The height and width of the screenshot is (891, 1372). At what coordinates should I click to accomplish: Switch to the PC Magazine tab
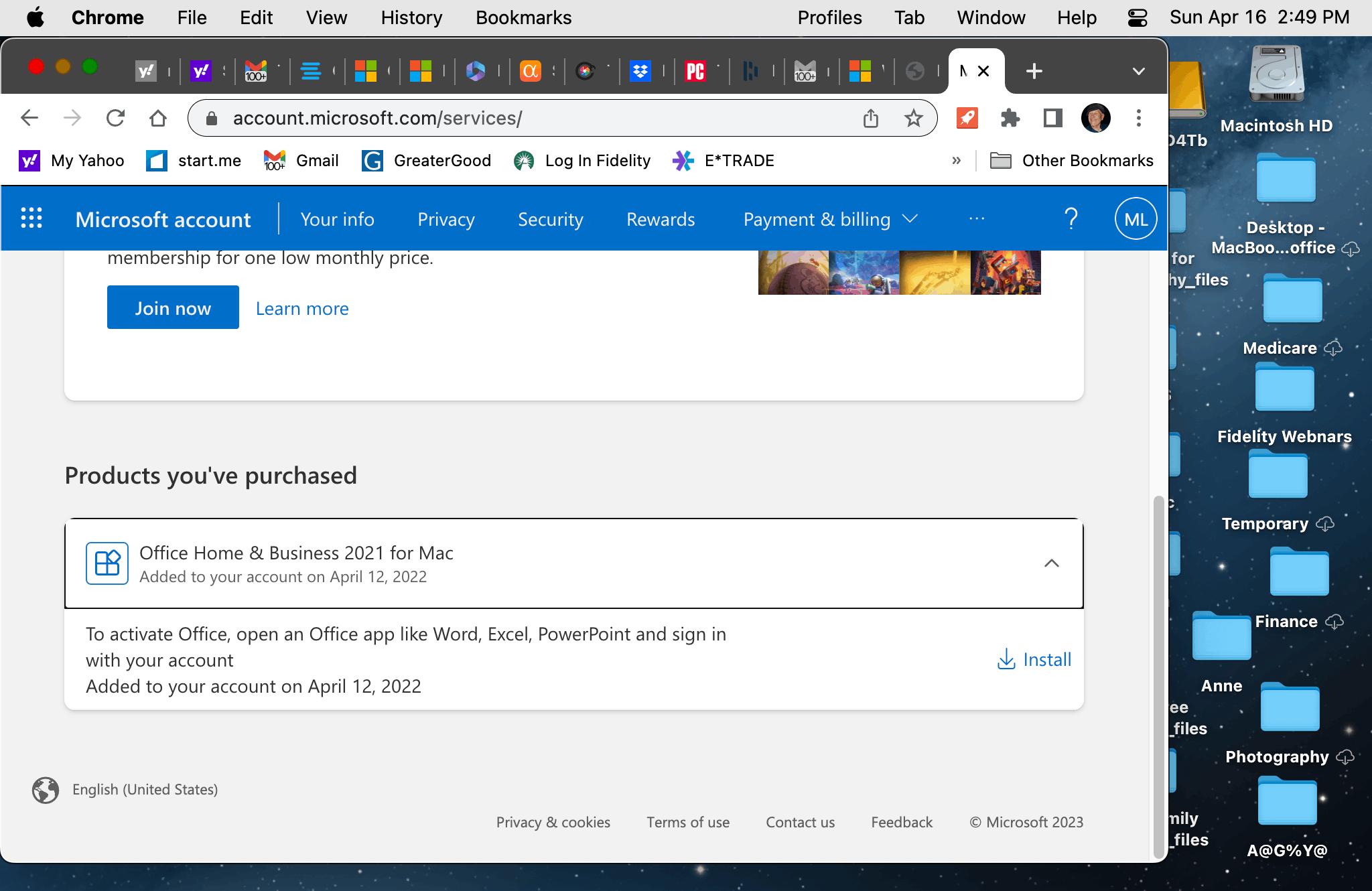[695, 71]
